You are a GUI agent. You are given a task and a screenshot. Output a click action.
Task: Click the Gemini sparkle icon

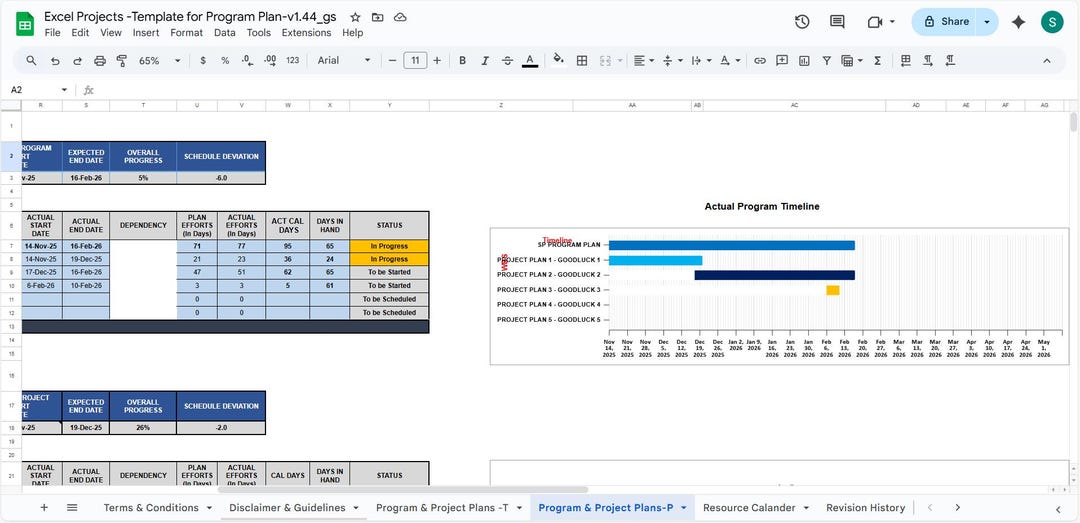pyautogui.click(x=1019, y=22)
